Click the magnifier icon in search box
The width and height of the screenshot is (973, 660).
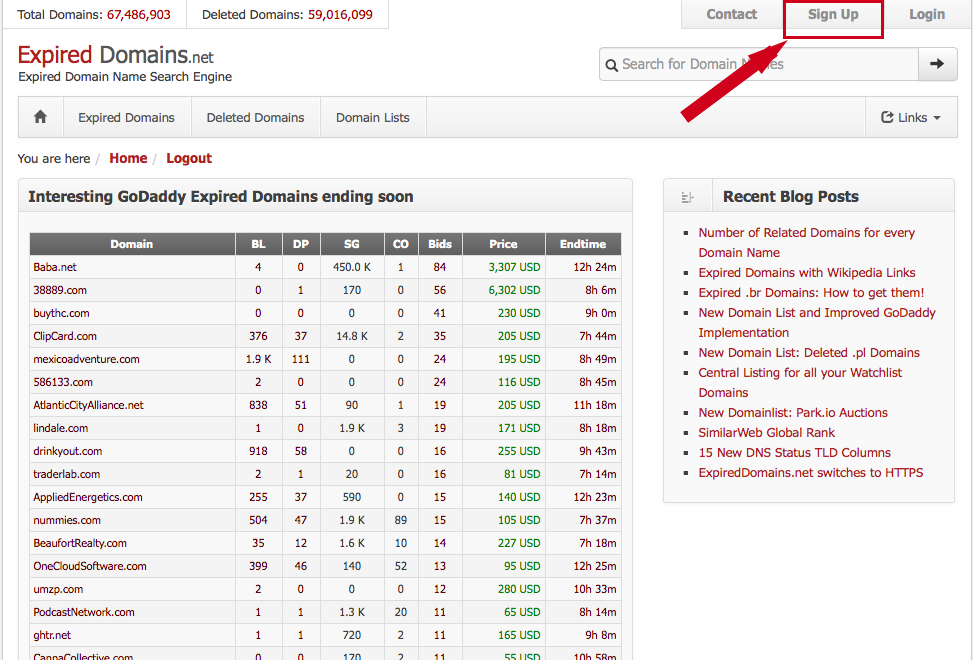pyautogui.click(x=611, y=65)
